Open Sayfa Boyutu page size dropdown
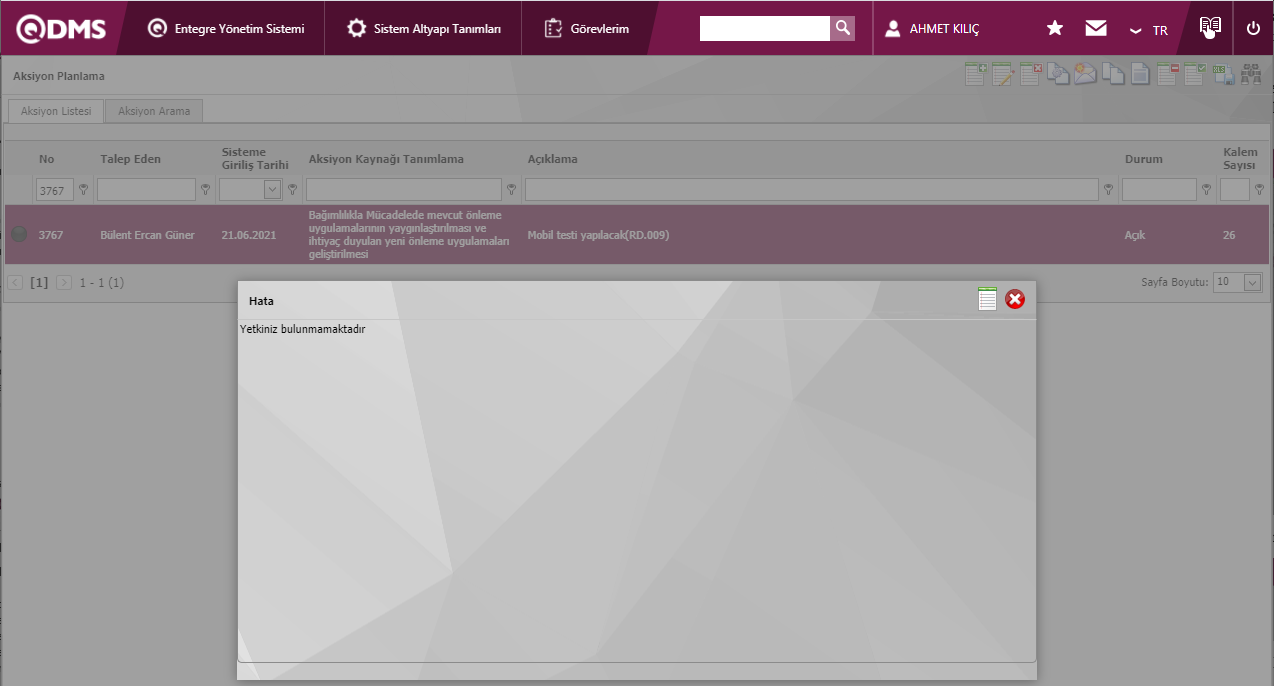 coord(1253,283)
